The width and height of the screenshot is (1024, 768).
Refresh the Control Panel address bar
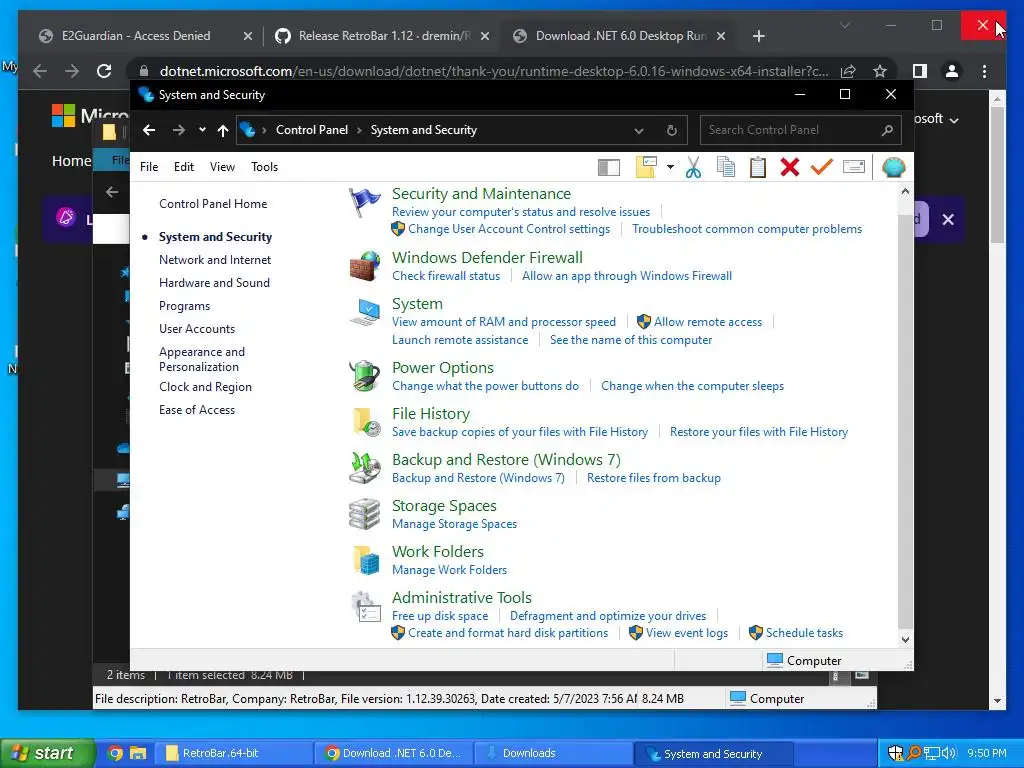[671, 130]
